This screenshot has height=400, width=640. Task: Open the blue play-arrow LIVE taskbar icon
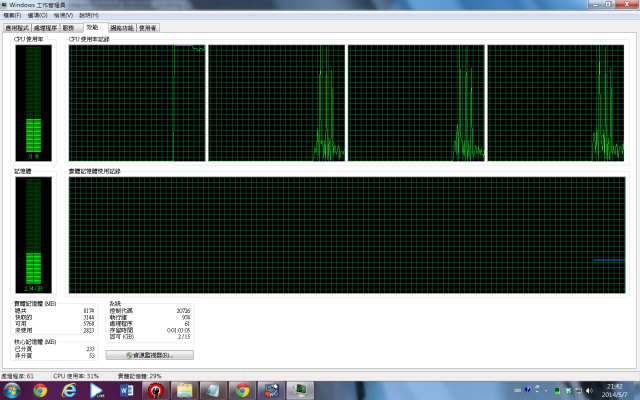pos(97,391)
